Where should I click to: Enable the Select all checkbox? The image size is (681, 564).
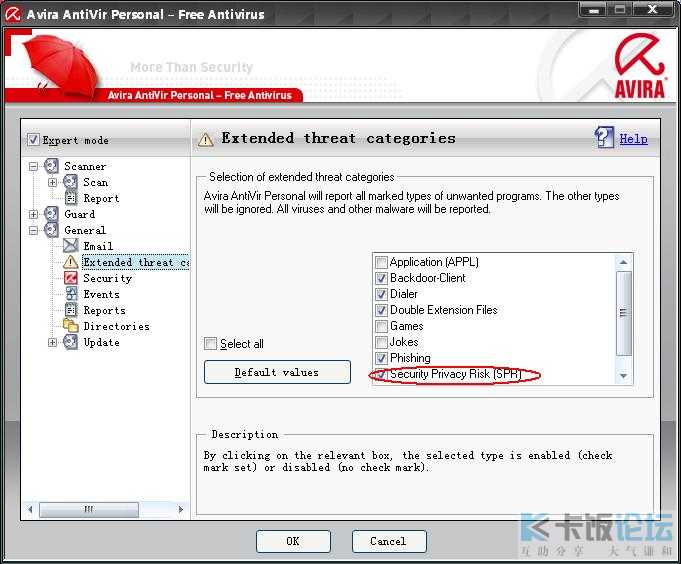click(210, 344)
